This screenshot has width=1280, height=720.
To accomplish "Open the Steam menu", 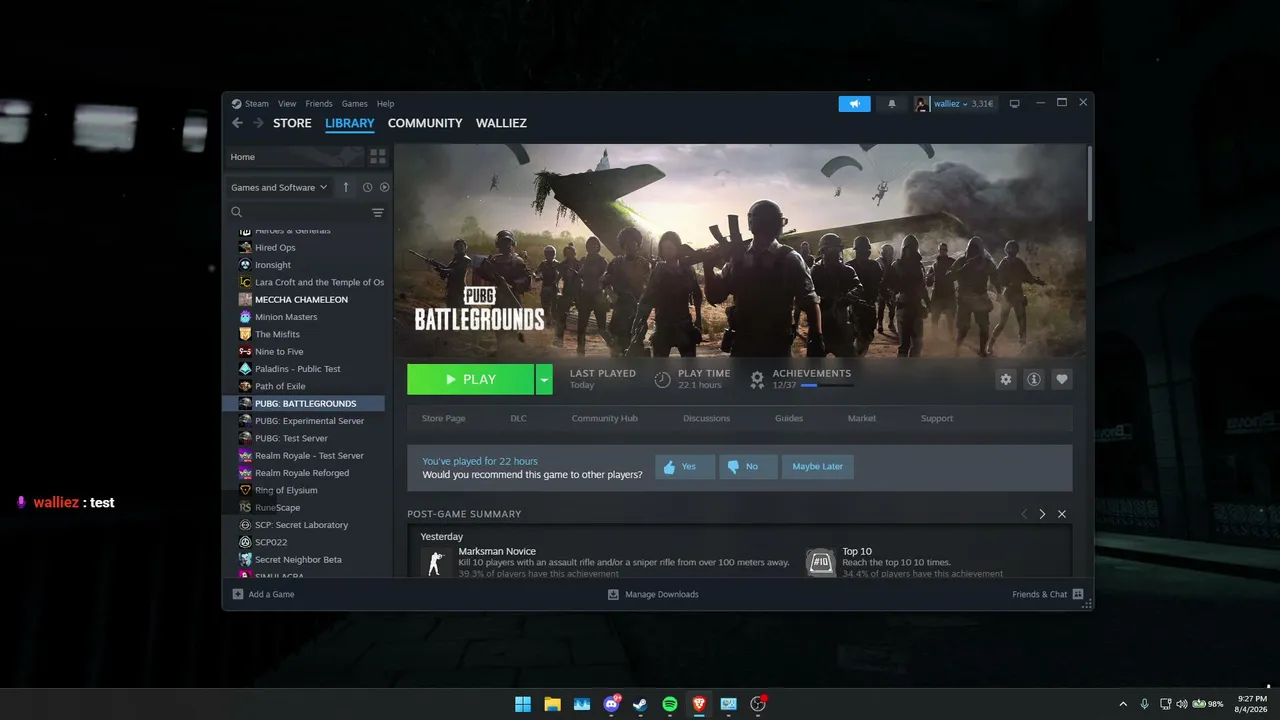I will click(250, 104).
